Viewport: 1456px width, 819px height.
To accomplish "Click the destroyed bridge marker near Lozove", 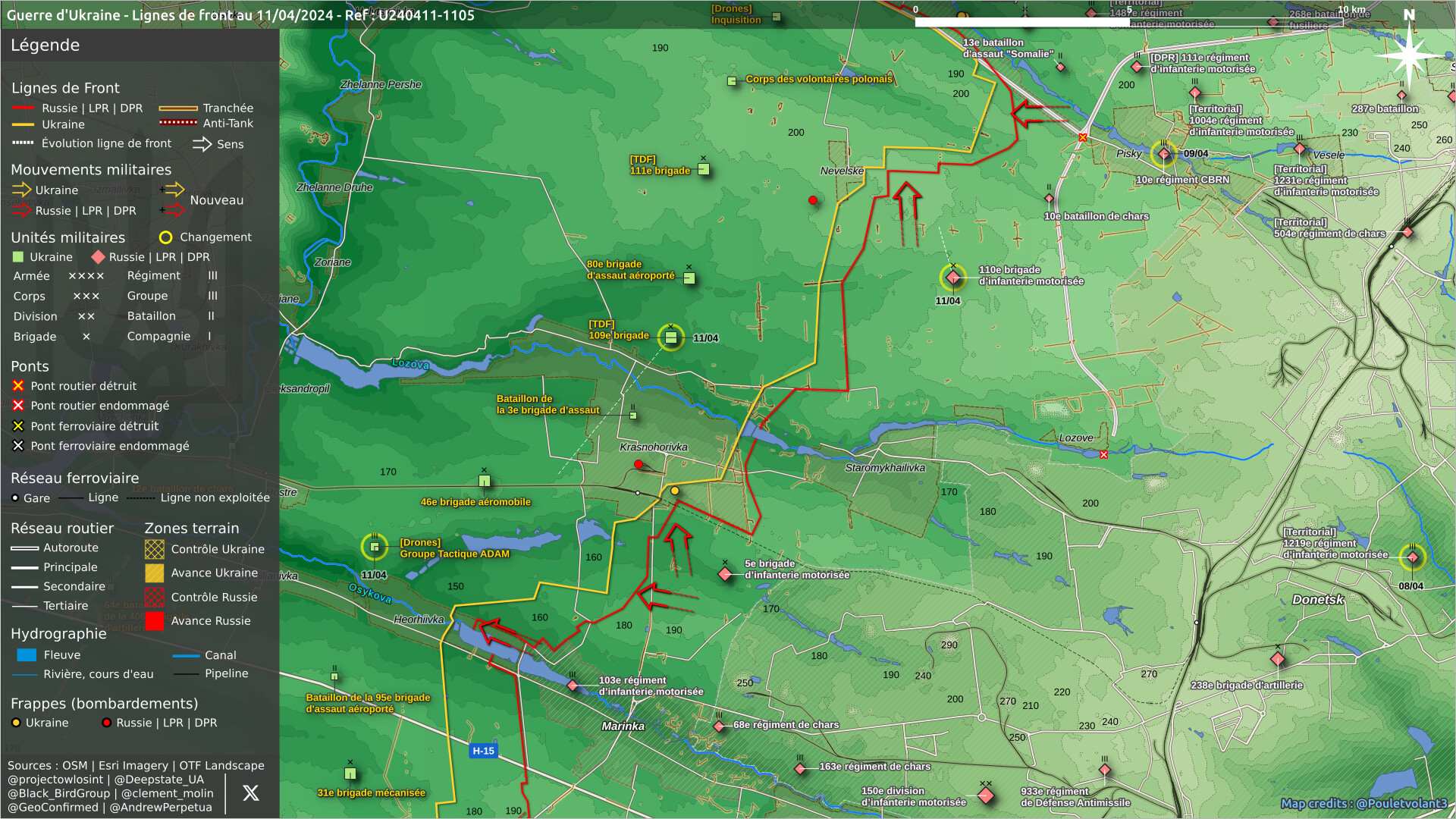I will click(1103, 454).
